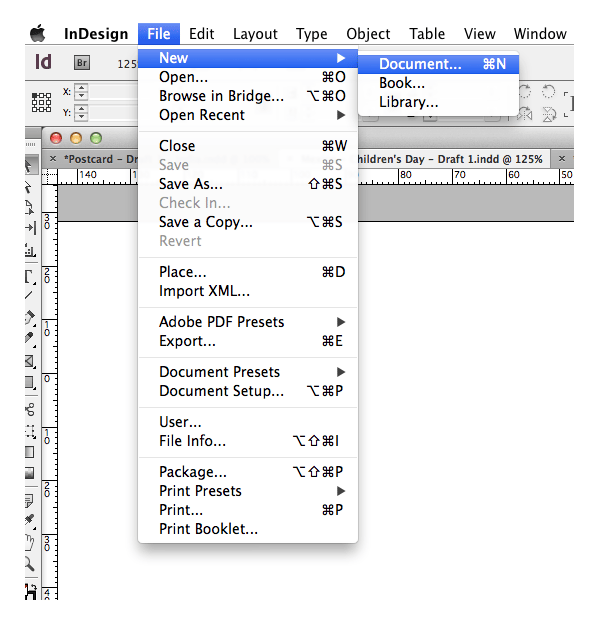Viewport: 600px width, 628px height.
Task: Click the reference point grid icon
Action: 41,103
